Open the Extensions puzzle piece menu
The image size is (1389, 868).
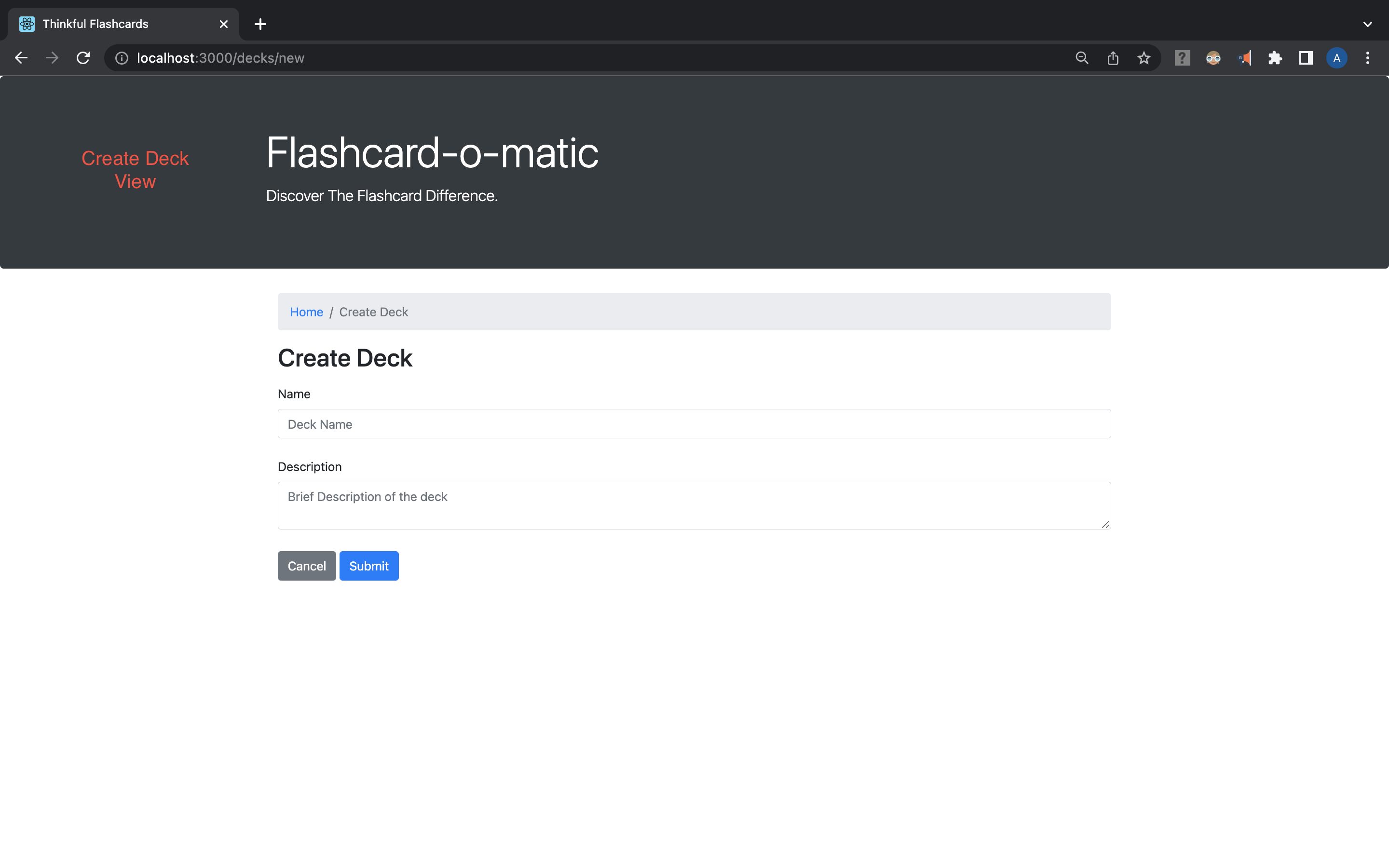coord(1275,58)
